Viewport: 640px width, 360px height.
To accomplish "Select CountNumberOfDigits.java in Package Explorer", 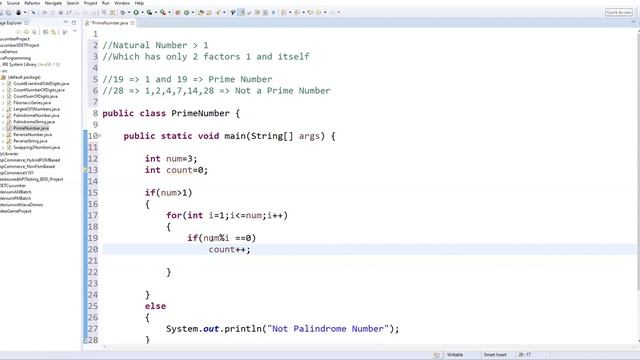I will click(x=39, y=90).
